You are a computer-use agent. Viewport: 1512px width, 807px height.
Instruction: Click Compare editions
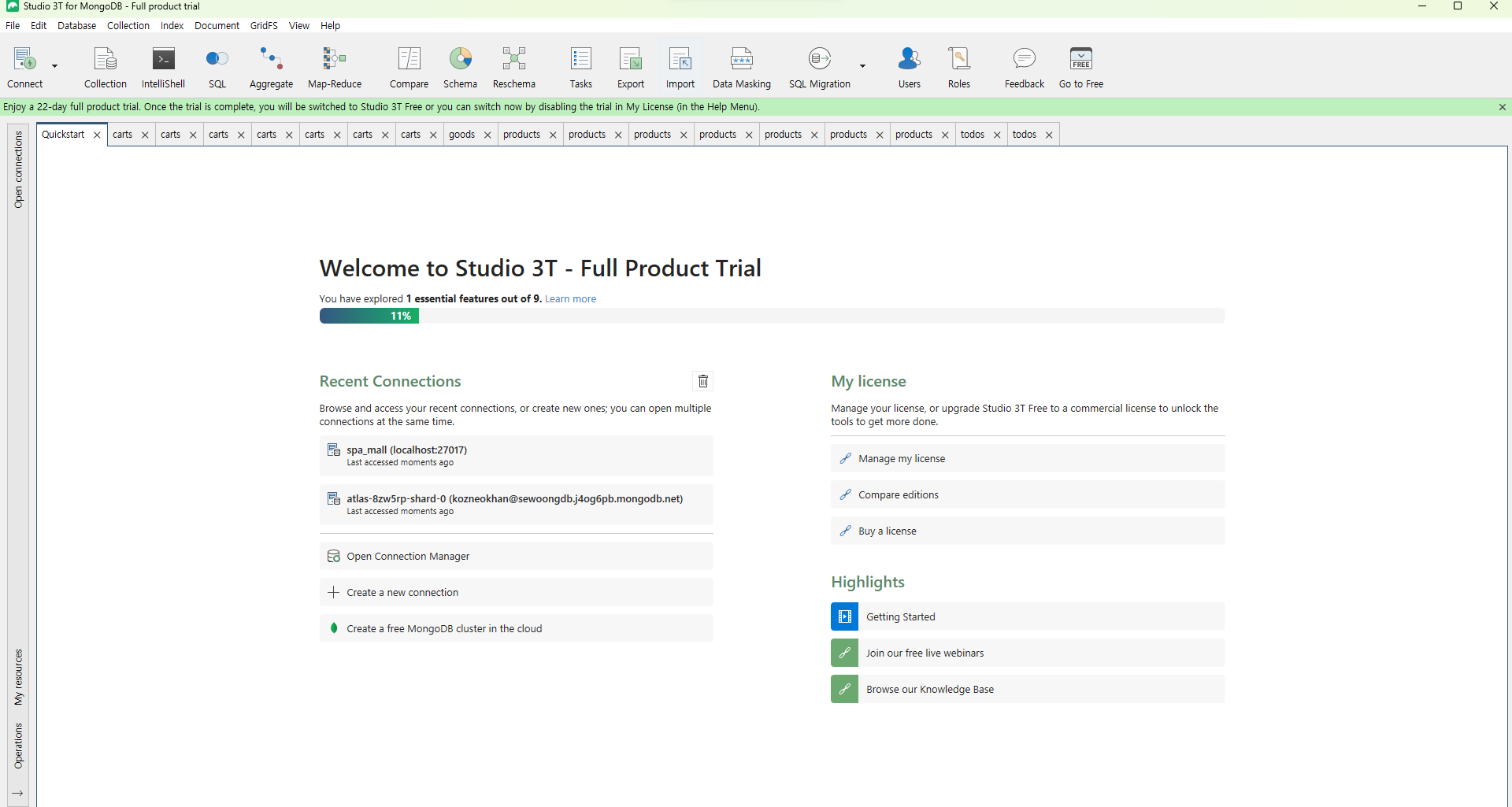click(x=1028, y=494)
